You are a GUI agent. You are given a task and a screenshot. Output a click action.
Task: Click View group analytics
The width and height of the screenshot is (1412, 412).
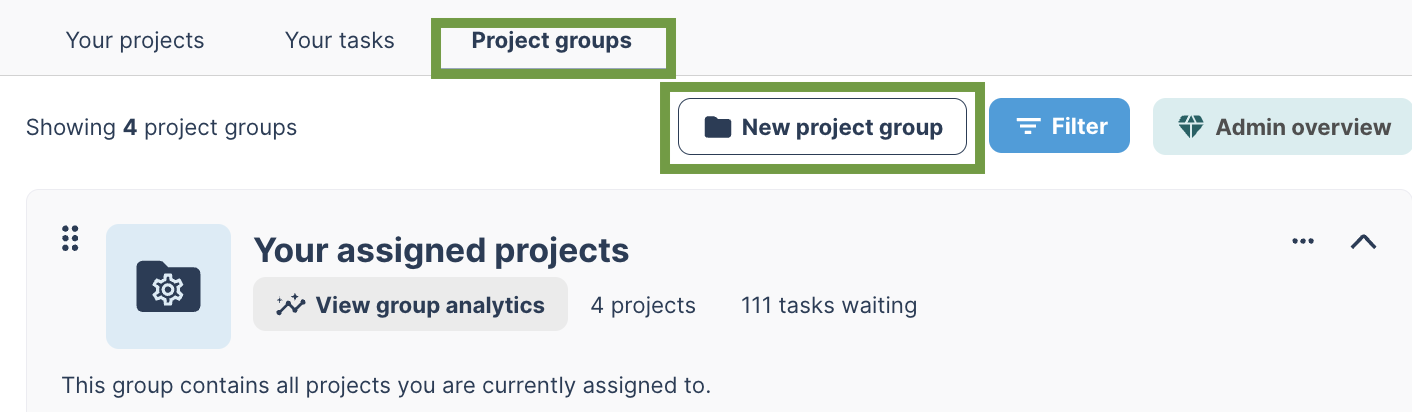pos(410,305)
